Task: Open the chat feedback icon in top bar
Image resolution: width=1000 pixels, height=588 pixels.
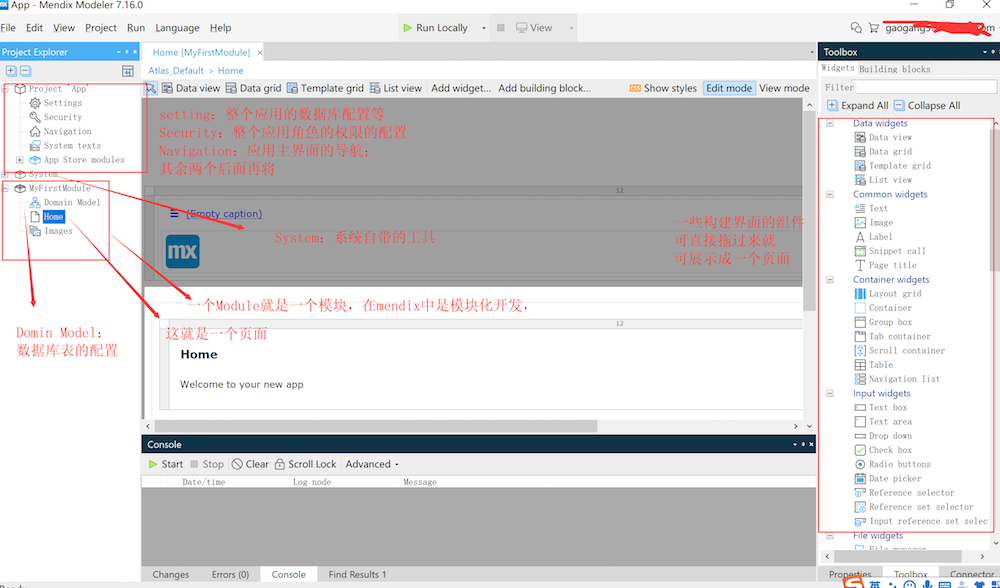Action: 857,28
